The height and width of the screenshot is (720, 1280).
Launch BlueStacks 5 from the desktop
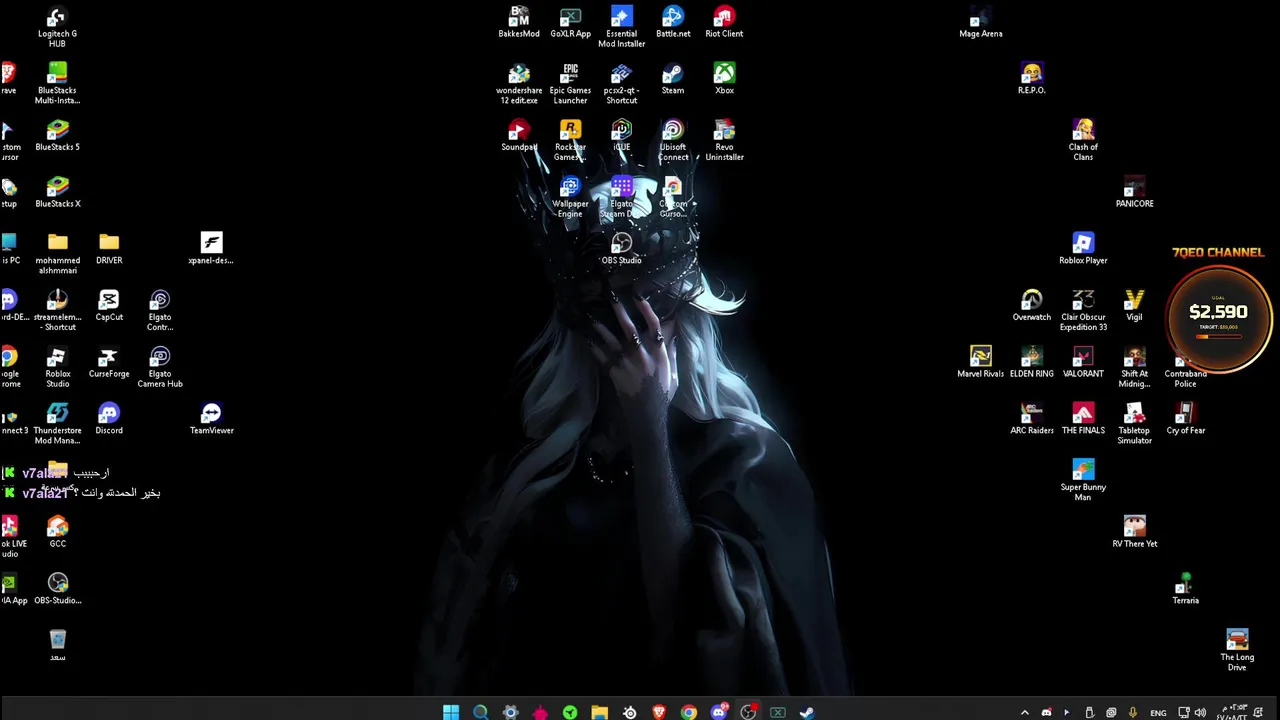pyautogui.click(x=57, y=136)
